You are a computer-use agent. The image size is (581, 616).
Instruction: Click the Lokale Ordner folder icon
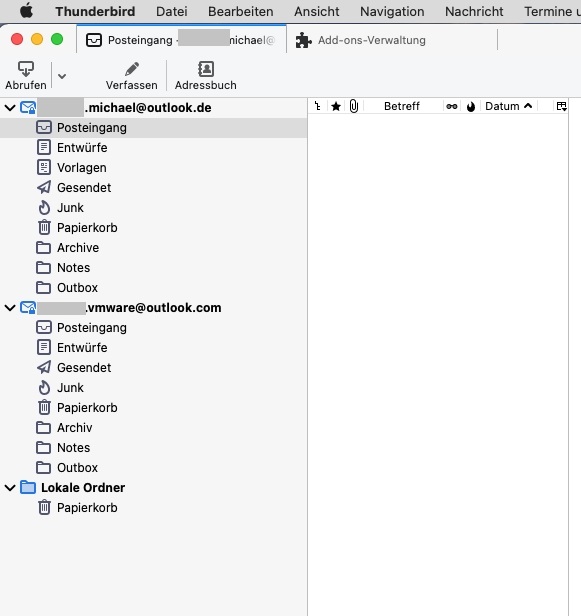coord(28,487)
